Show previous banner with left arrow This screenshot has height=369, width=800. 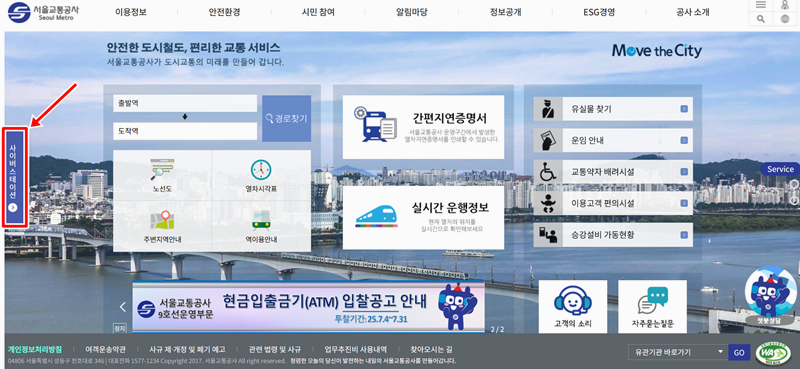point(122,307)
